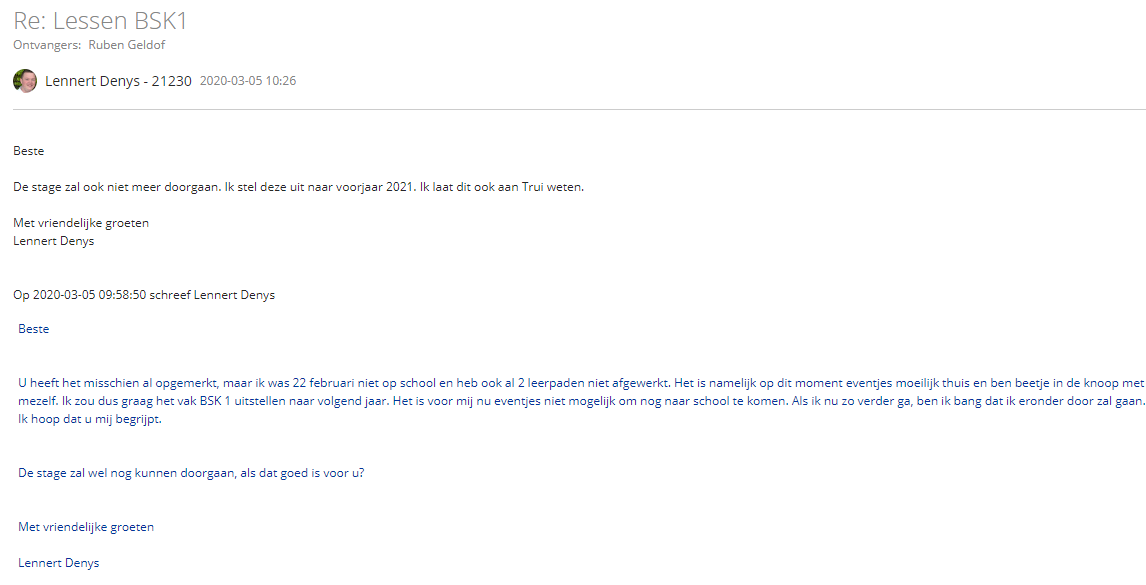Screen dimensions: 1146x585
Task: Click the black 'Lennert Denys' reply signature
Action: tap(53, 240)
